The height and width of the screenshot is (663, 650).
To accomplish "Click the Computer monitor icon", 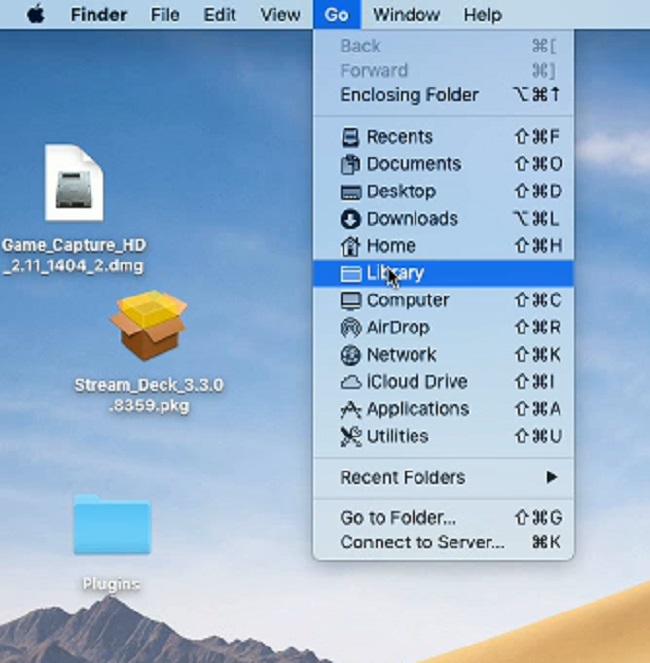I will point(351,301).
